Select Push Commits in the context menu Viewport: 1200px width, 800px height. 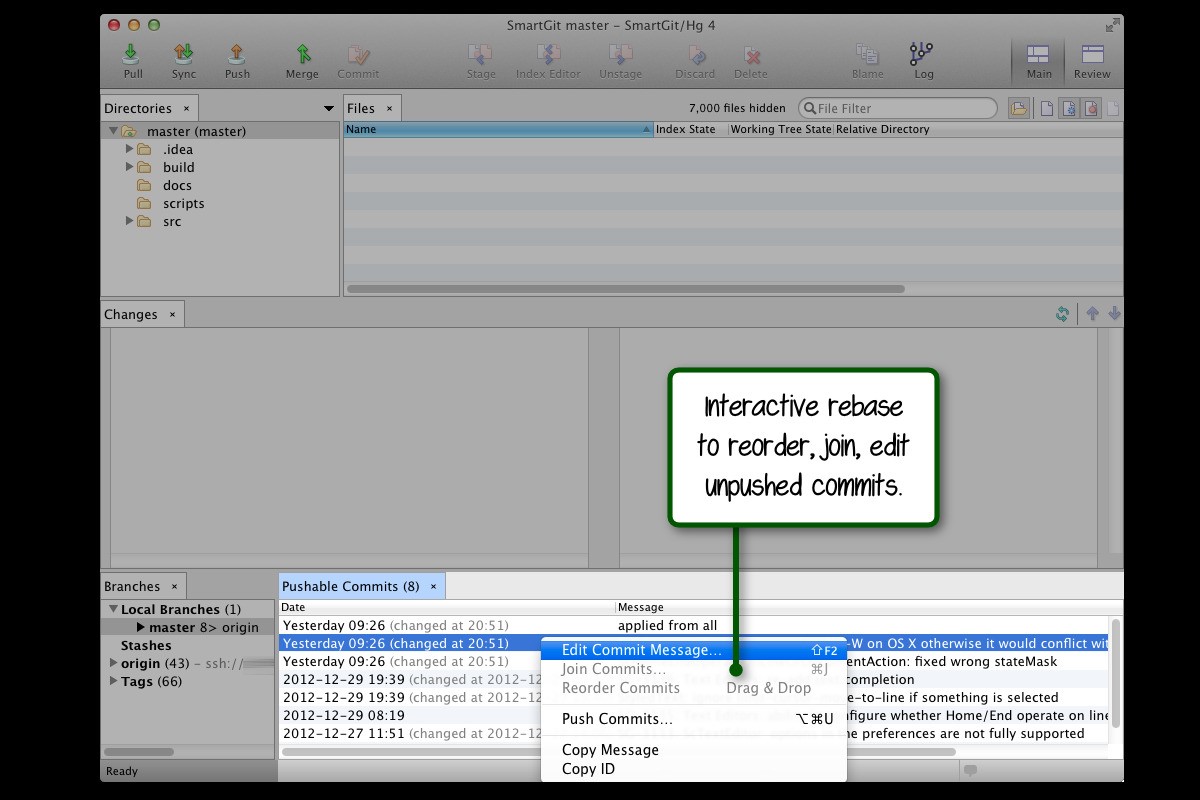(x=617, y=719)
